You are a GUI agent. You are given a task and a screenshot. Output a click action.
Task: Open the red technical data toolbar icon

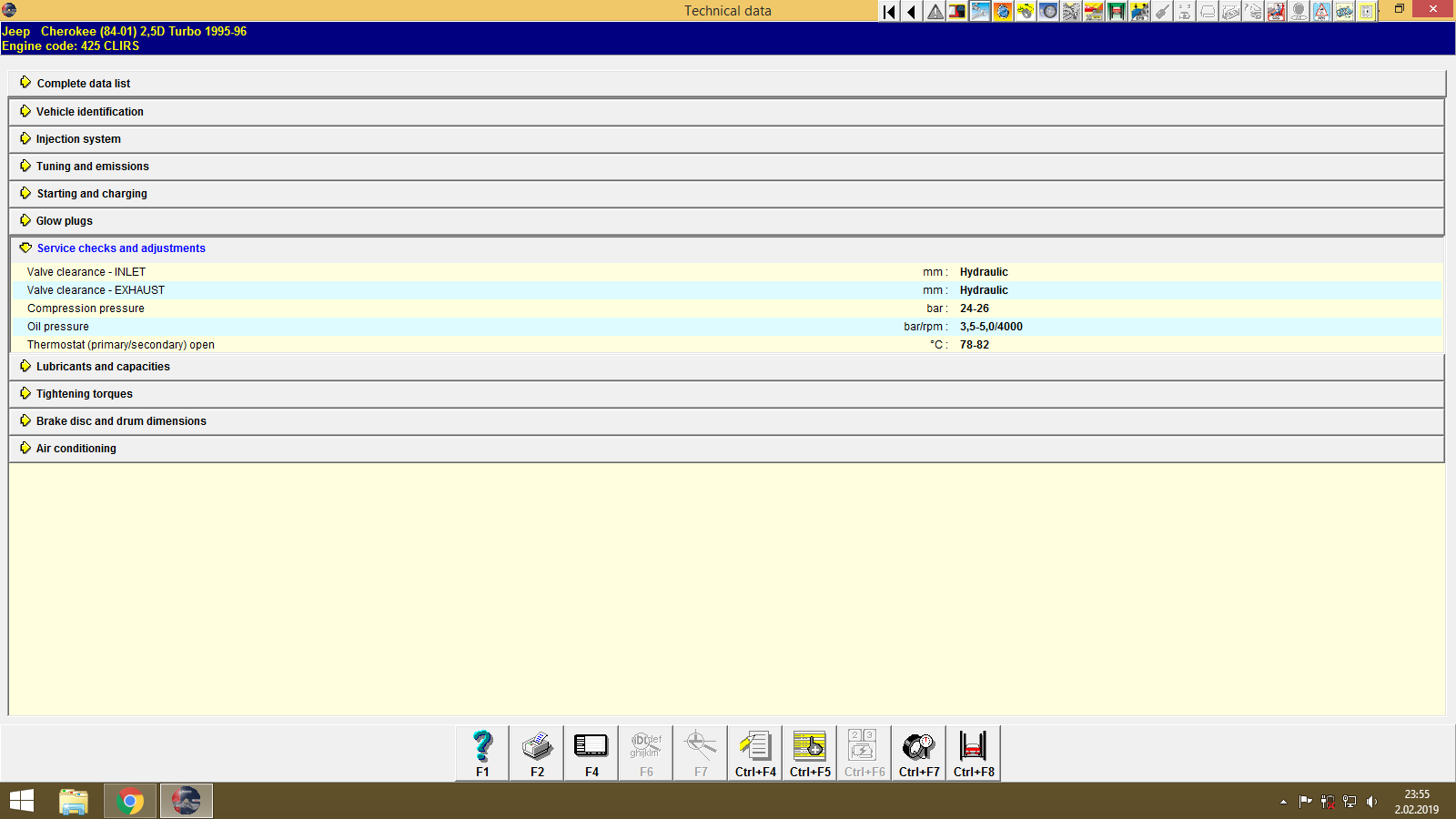(956, 11)
